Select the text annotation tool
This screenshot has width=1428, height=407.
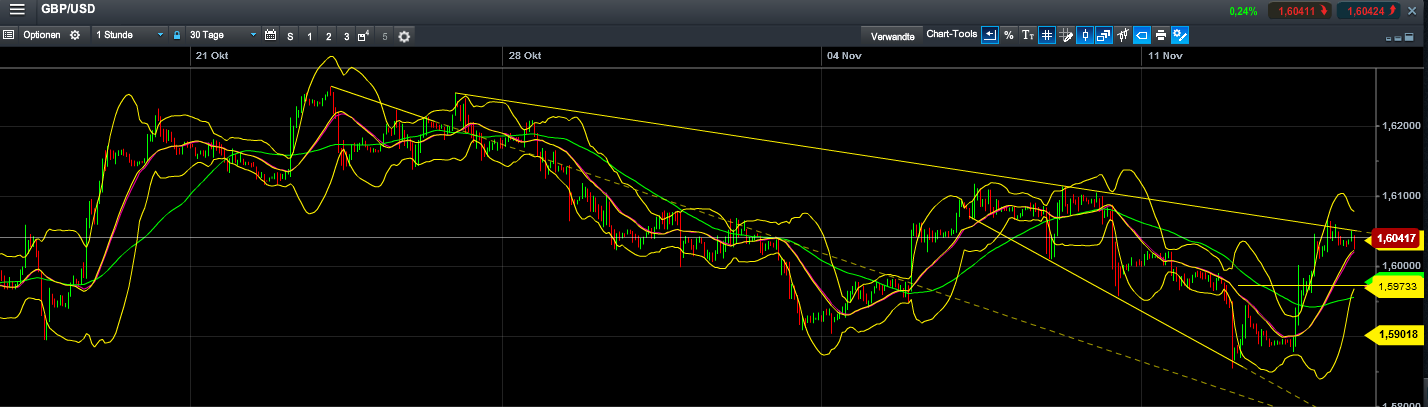pos(1028,35)
